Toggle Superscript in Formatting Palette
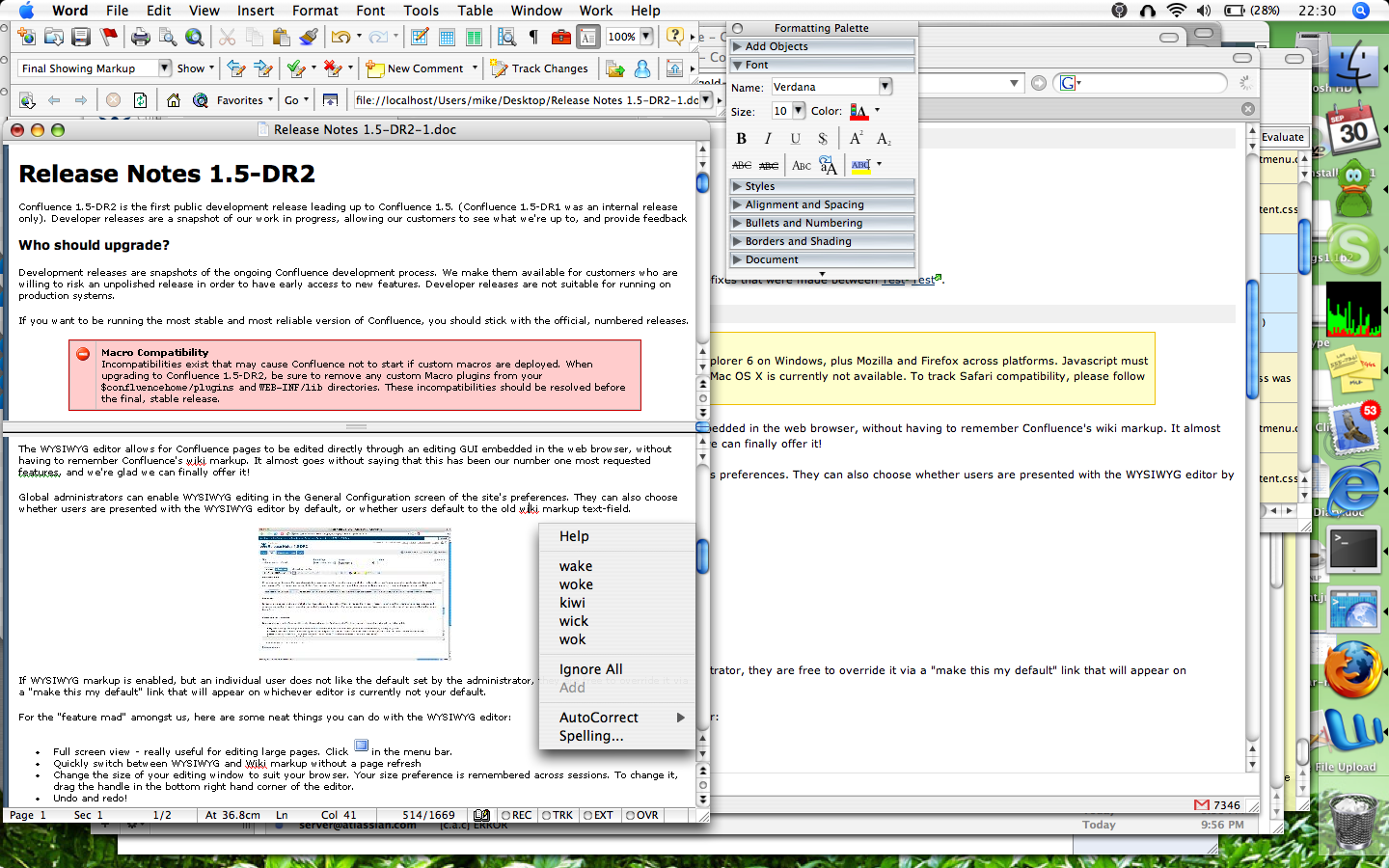The image size is (1389, 868). point(856,139)
